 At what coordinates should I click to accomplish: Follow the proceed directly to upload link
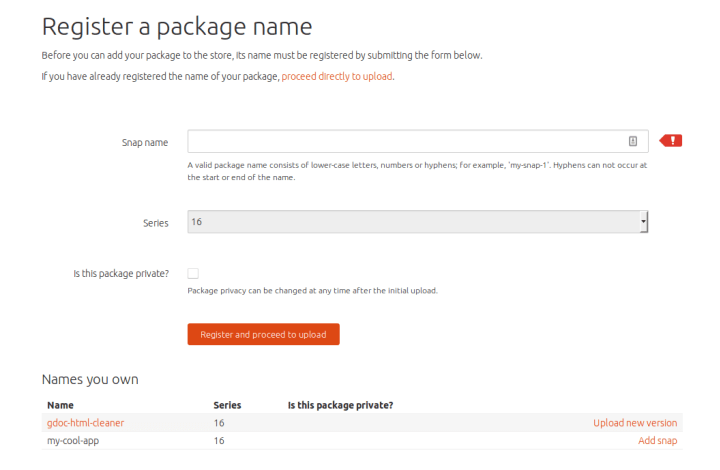coord(337,76)
